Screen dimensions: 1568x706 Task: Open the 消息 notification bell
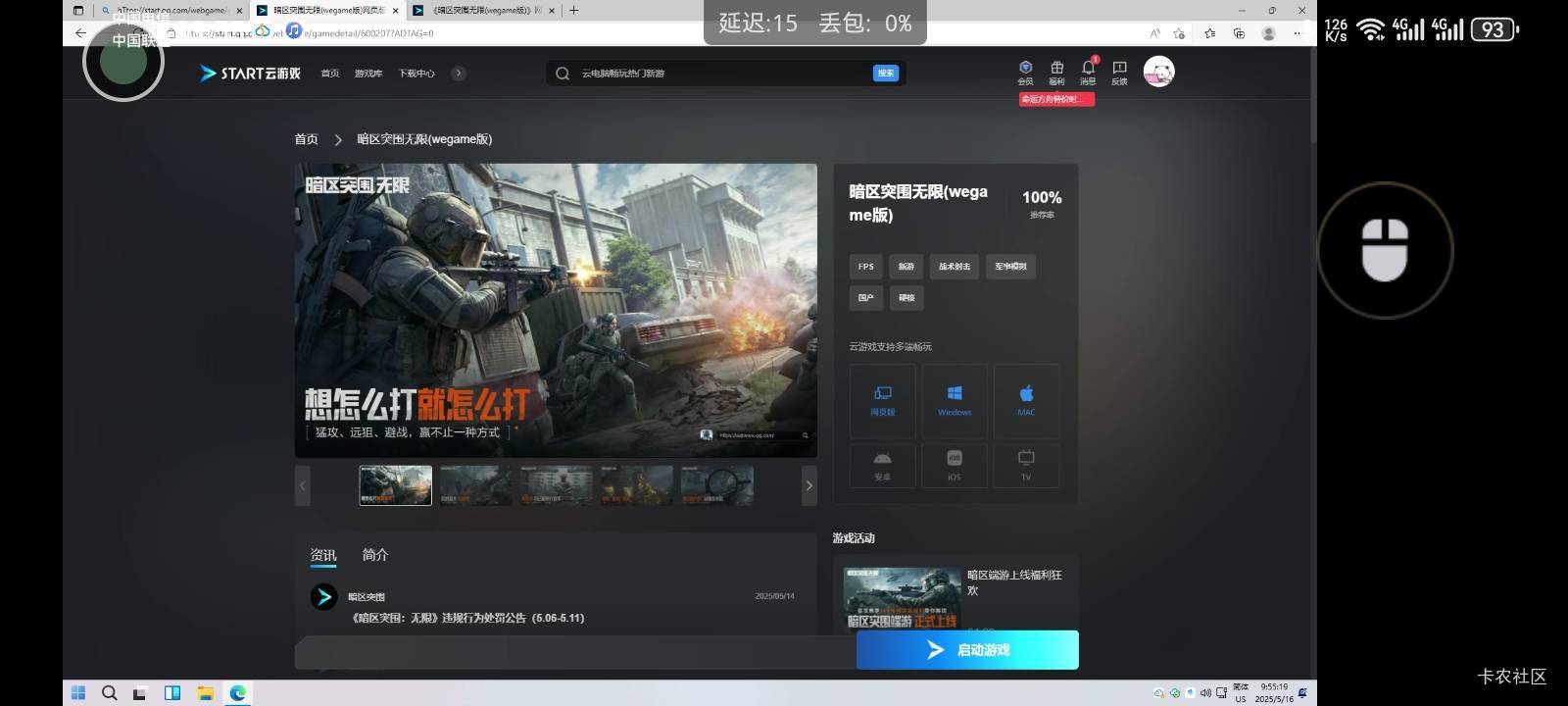[1088, 73]
